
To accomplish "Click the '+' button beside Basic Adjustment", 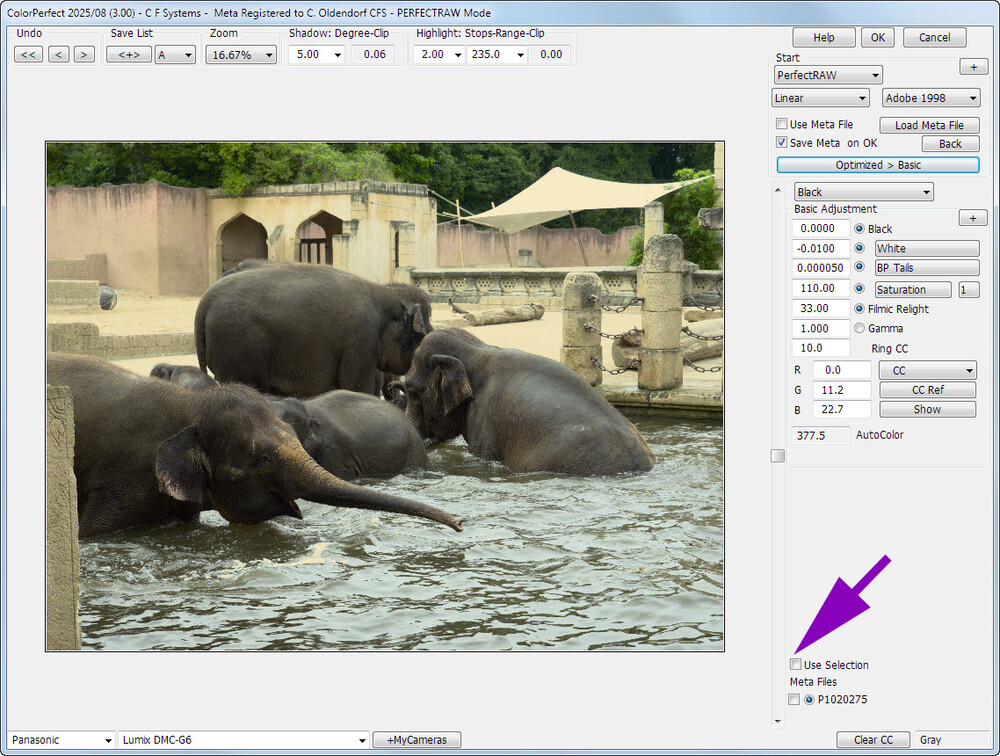I will (x=973, y=218).
